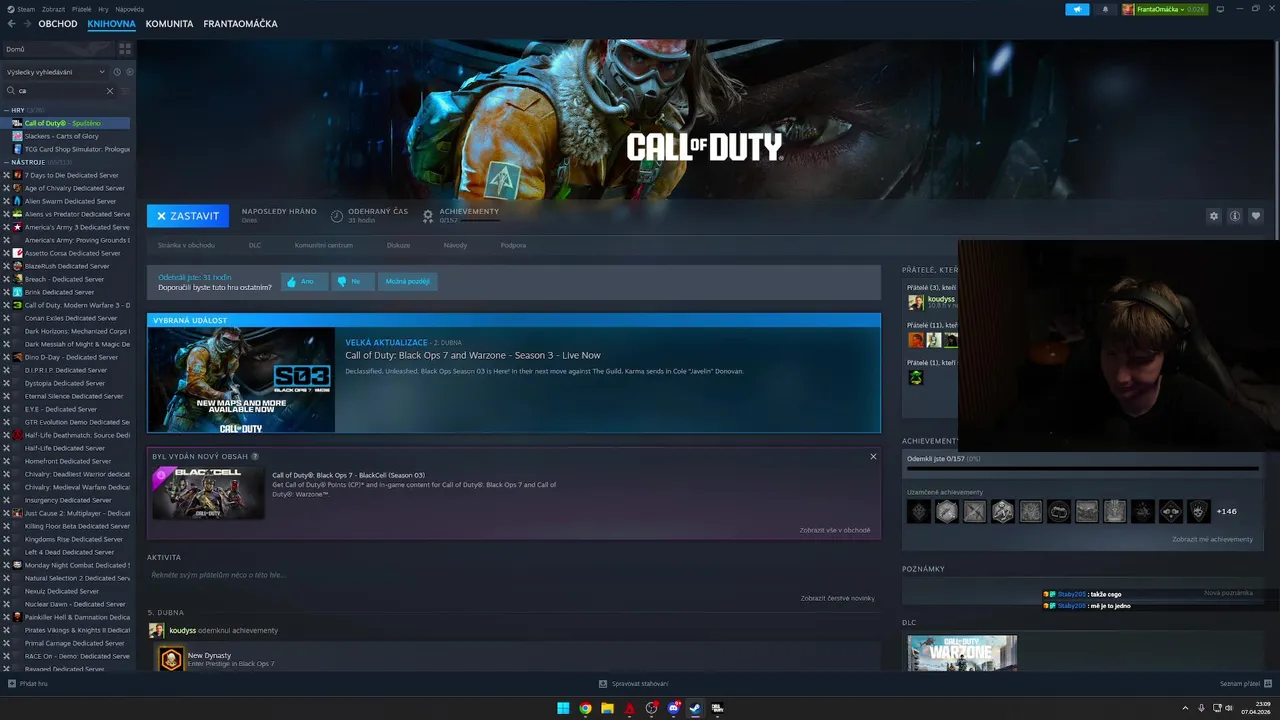Screen dimensions: 1280x720
Task: Sort by recent activity clock icon
Action: click(x=117, y=72)
